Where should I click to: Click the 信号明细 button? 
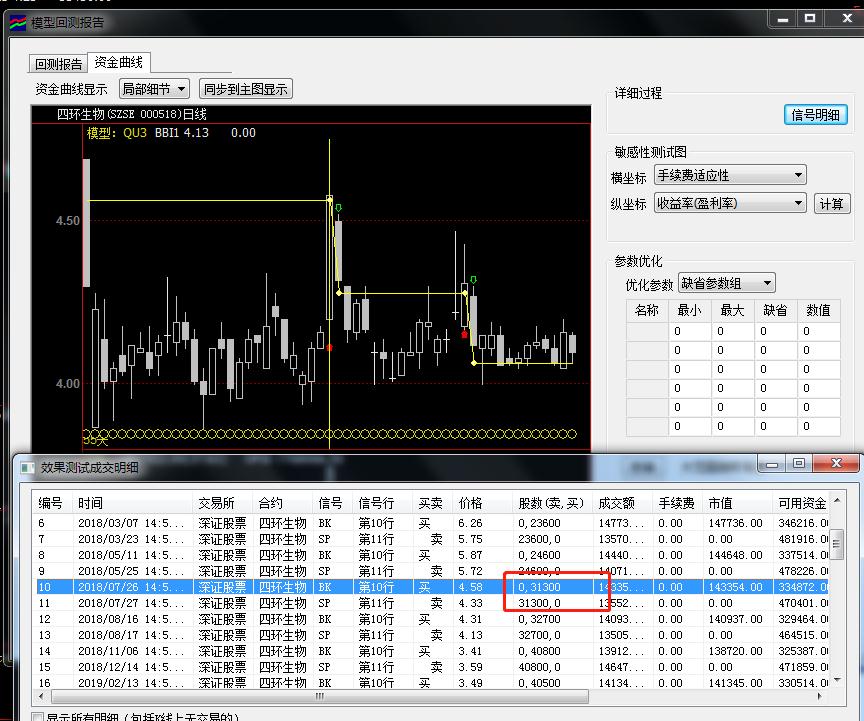click(816, 115)
